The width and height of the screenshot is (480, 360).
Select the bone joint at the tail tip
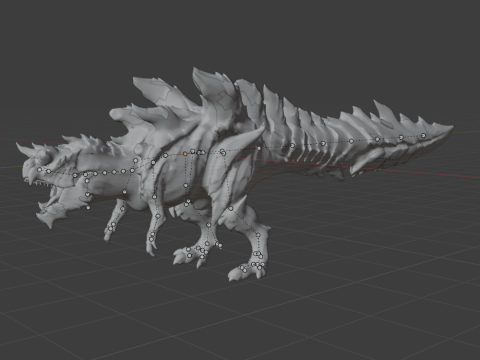coord(423,135)
